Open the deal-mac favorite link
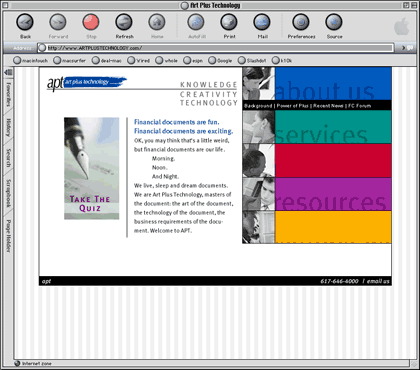The width and height of the screenshot is (420, 370). 107,60
